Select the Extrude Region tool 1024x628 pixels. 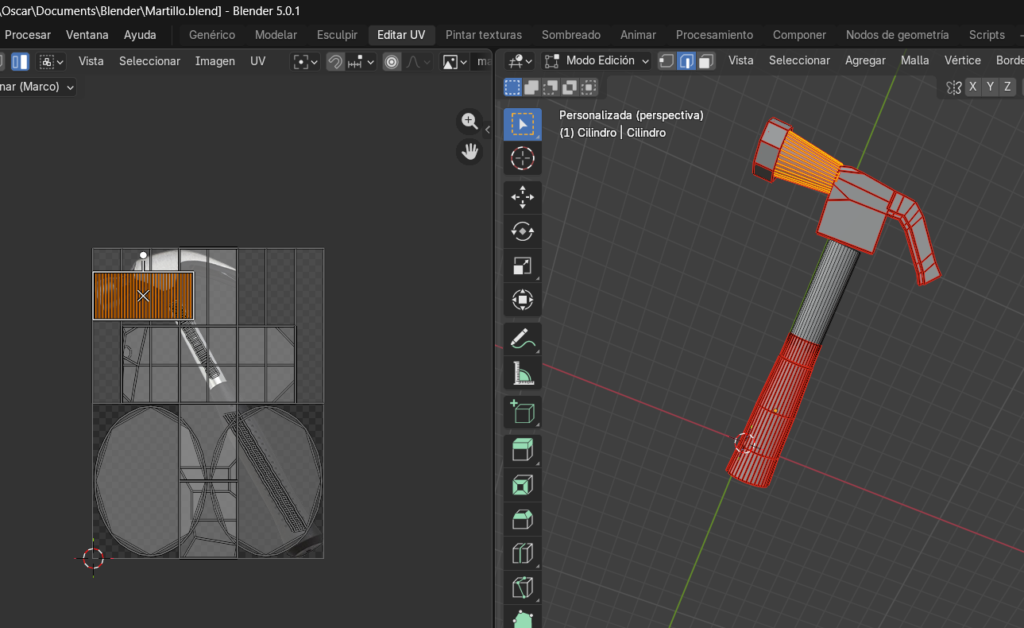(522, 450)
